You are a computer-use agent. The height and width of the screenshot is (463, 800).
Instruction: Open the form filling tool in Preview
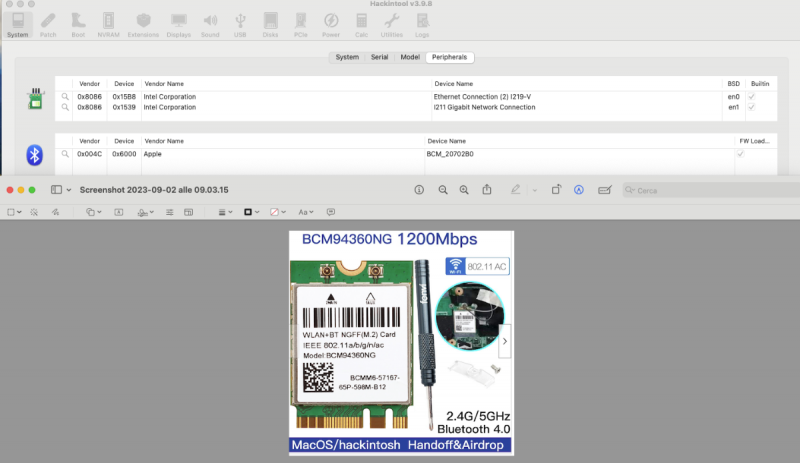tap(605, 190)
